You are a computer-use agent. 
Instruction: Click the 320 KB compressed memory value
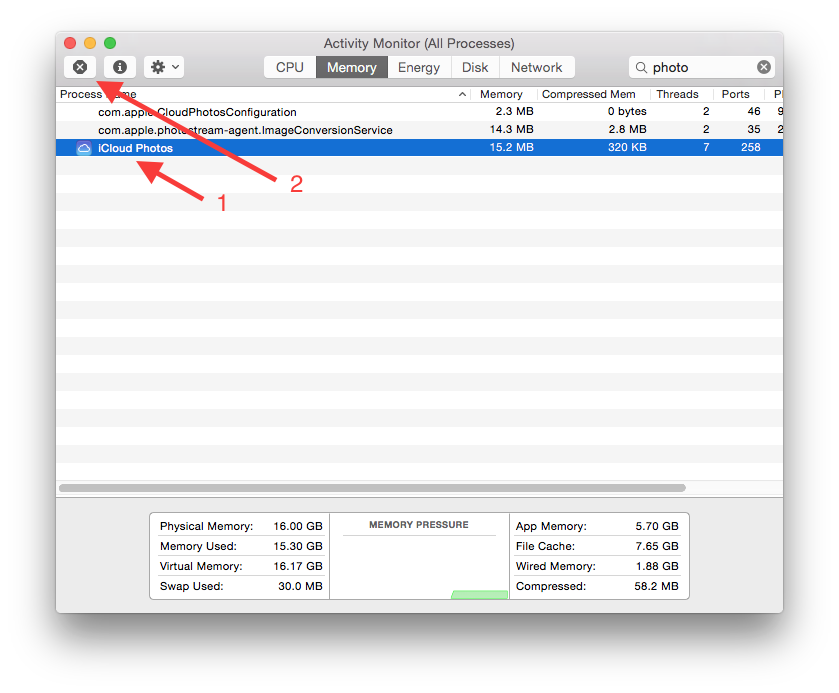[627, 147]
